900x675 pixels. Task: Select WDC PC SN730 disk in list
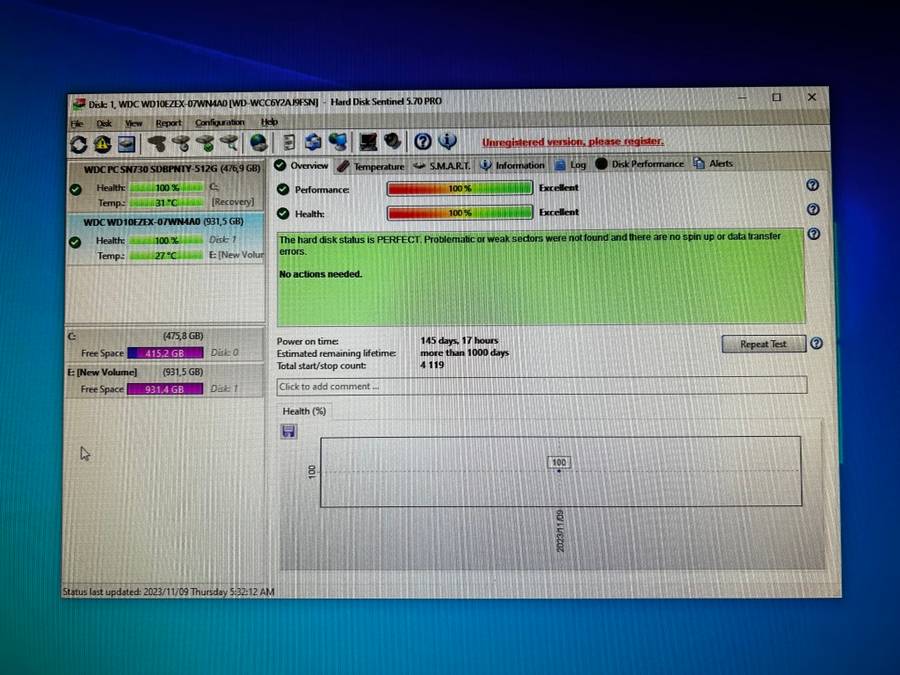pos(165,169)
